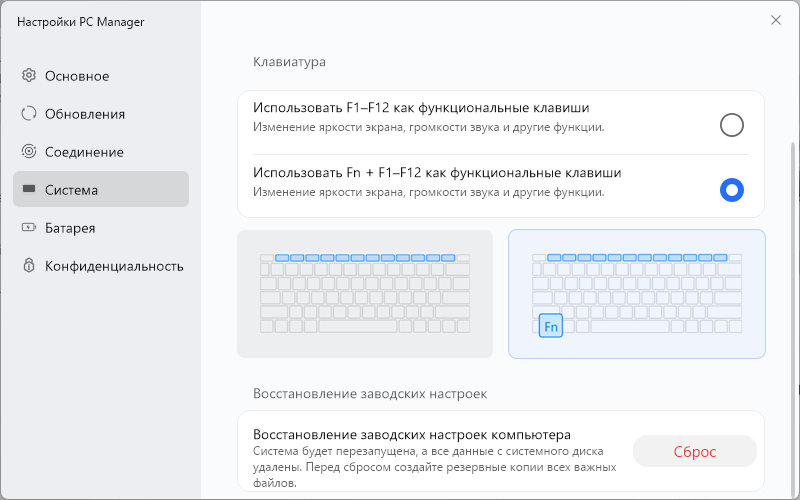Switch to the Соединение tab
The image size is (800, 500).
point(84,152)
